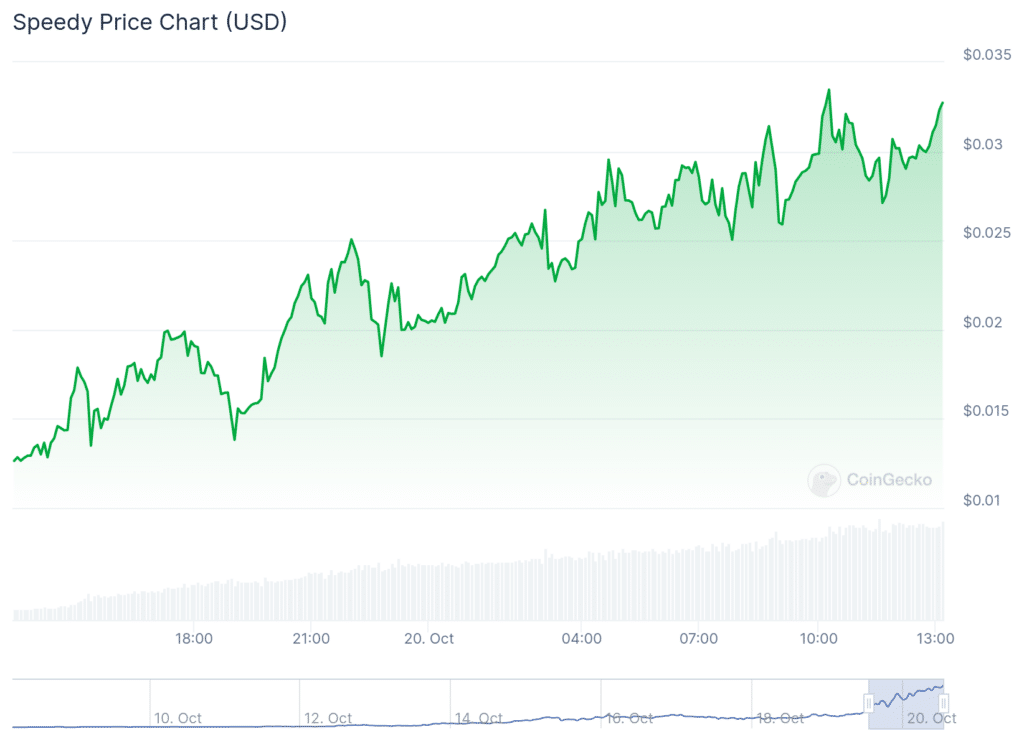Click the 18. Oct label in the navigator
The height and width of the screenshot is (747, 1024).
pyautogui.click(x=779, y=718)
